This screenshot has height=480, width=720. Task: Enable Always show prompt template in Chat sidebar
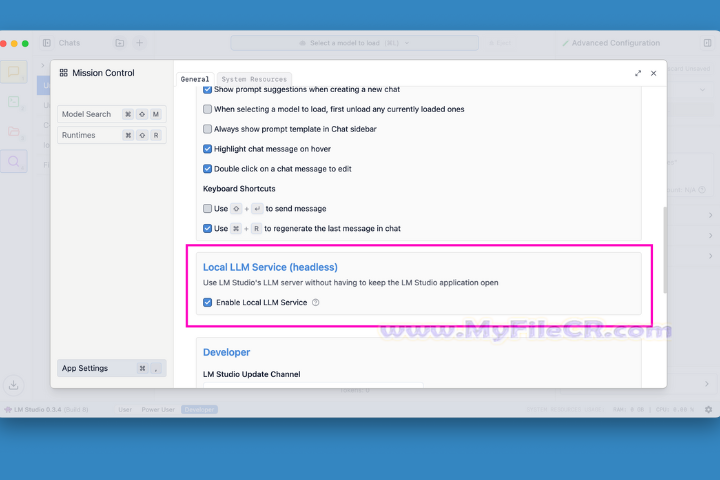pyautogui.click(x=208, y=129)
